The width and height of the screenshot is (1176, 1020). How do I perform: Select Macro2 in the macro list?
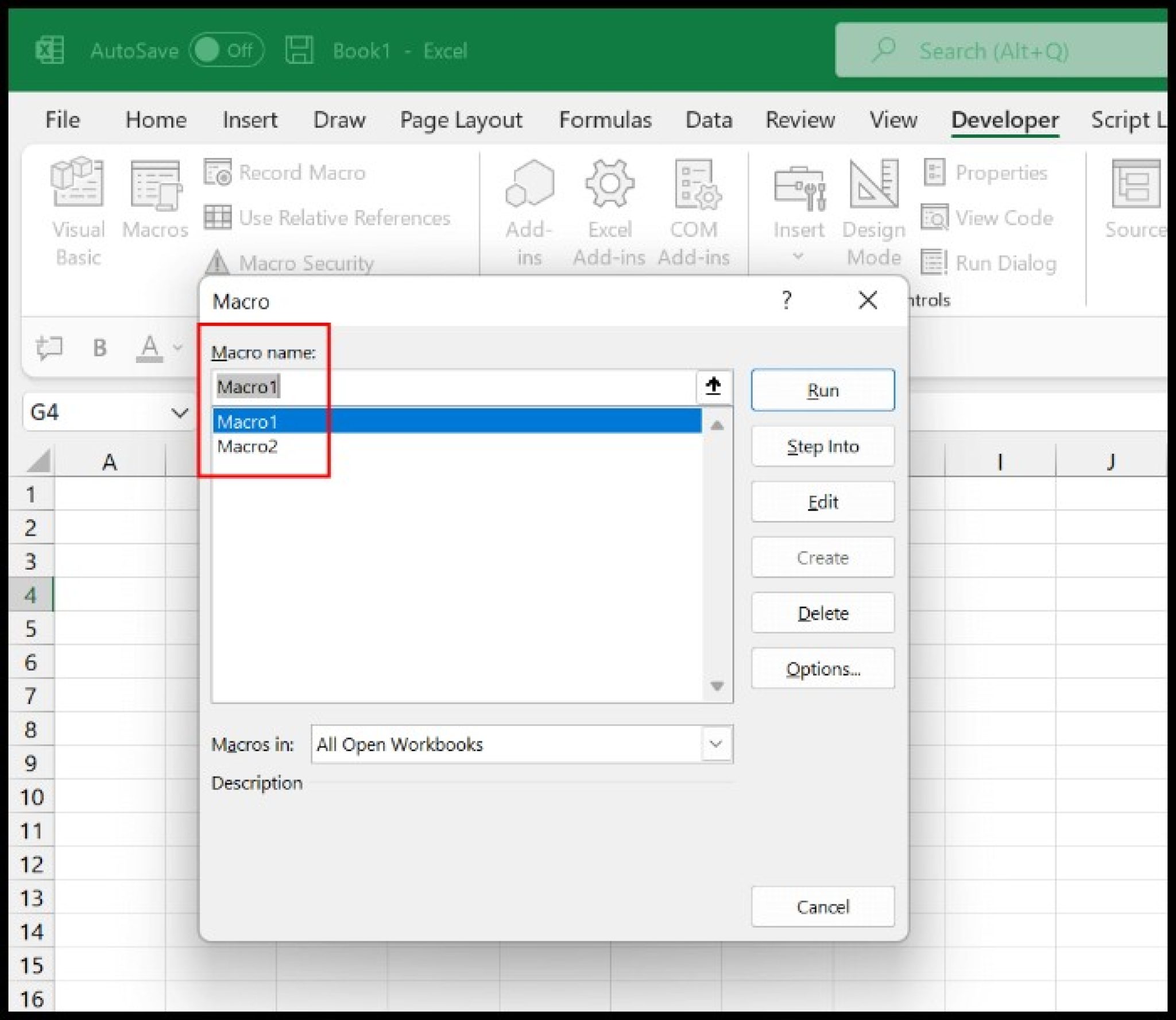point(248,446)
